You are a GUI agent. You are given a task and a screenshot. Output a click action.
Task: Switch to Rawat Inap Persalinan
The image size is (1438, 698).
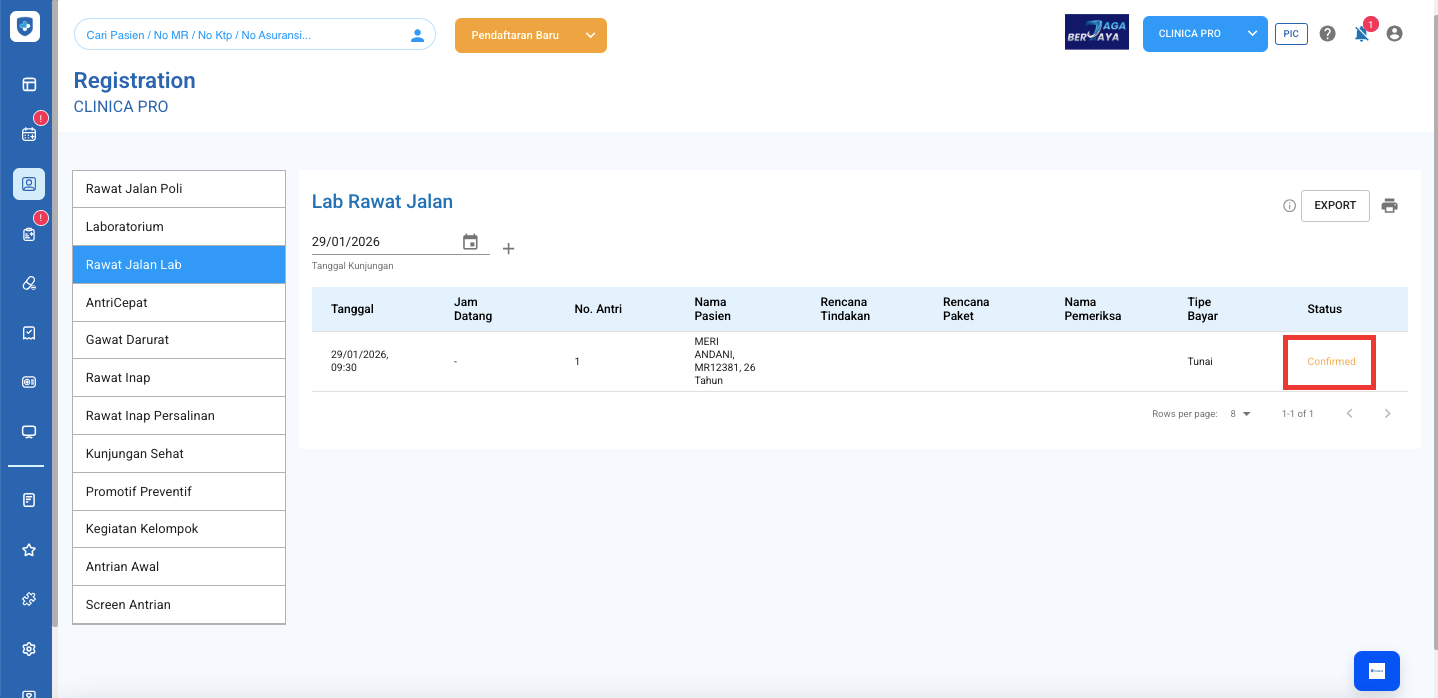(x=179, y=416)
